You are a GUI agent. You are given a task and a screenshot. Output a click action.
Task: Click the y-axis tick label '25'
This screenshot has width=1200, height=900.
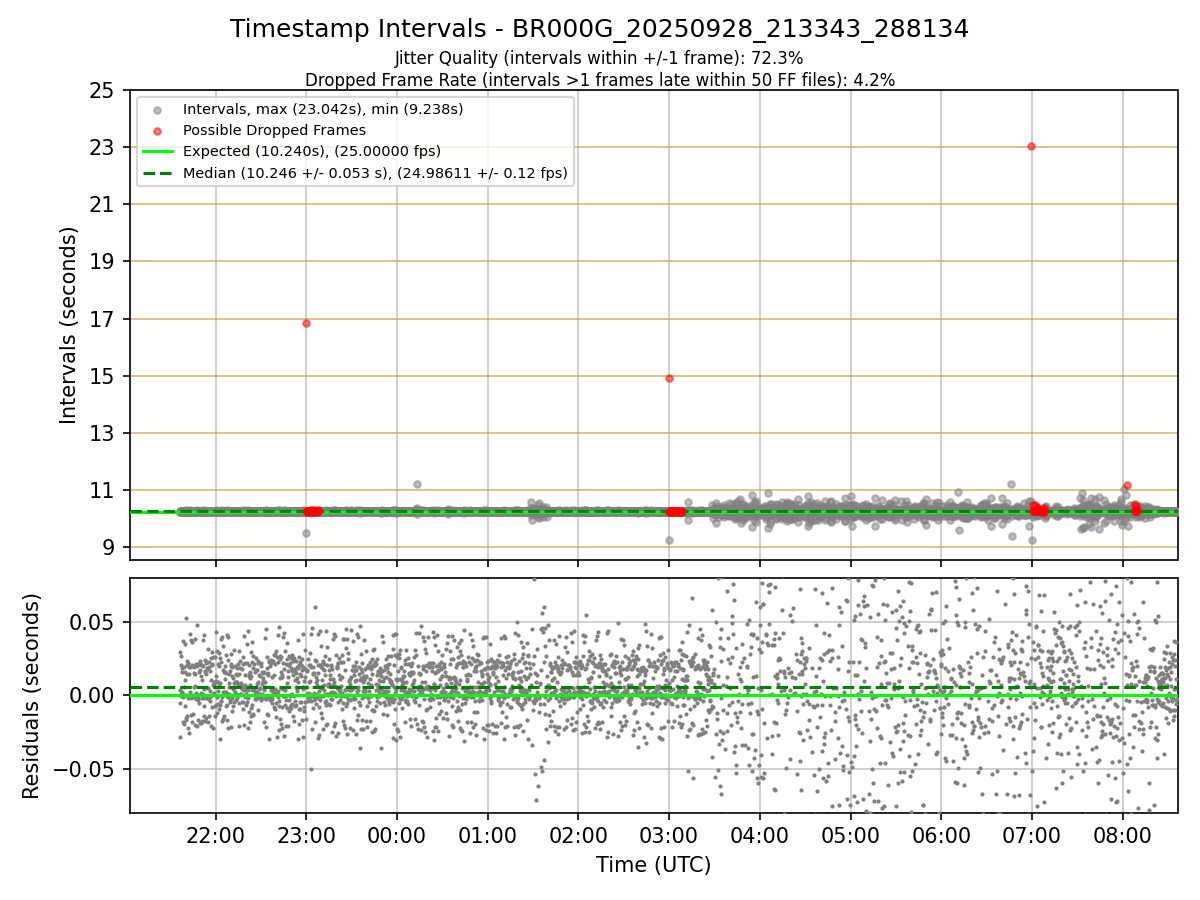(x=102, y=90)
